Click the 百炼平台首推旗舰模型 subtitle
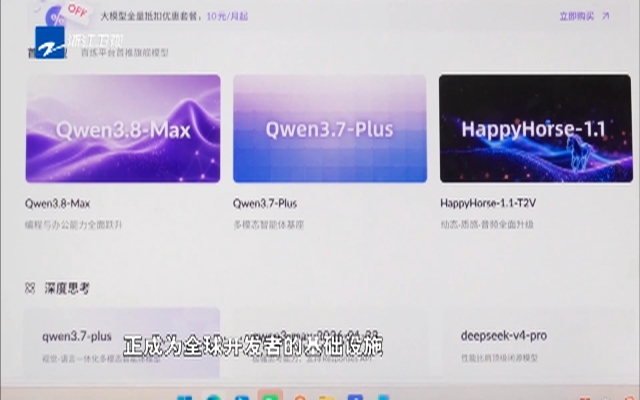The image size is (640, 400). click(124, 53)
